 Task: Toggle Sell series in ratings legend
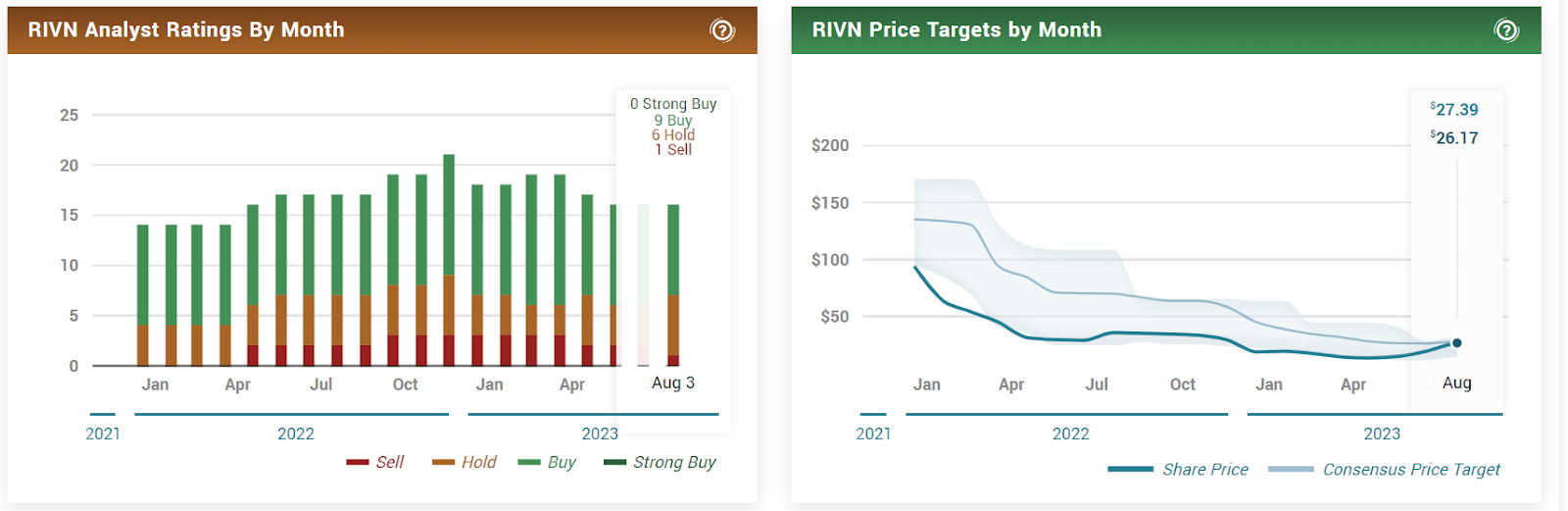point(375,462)
